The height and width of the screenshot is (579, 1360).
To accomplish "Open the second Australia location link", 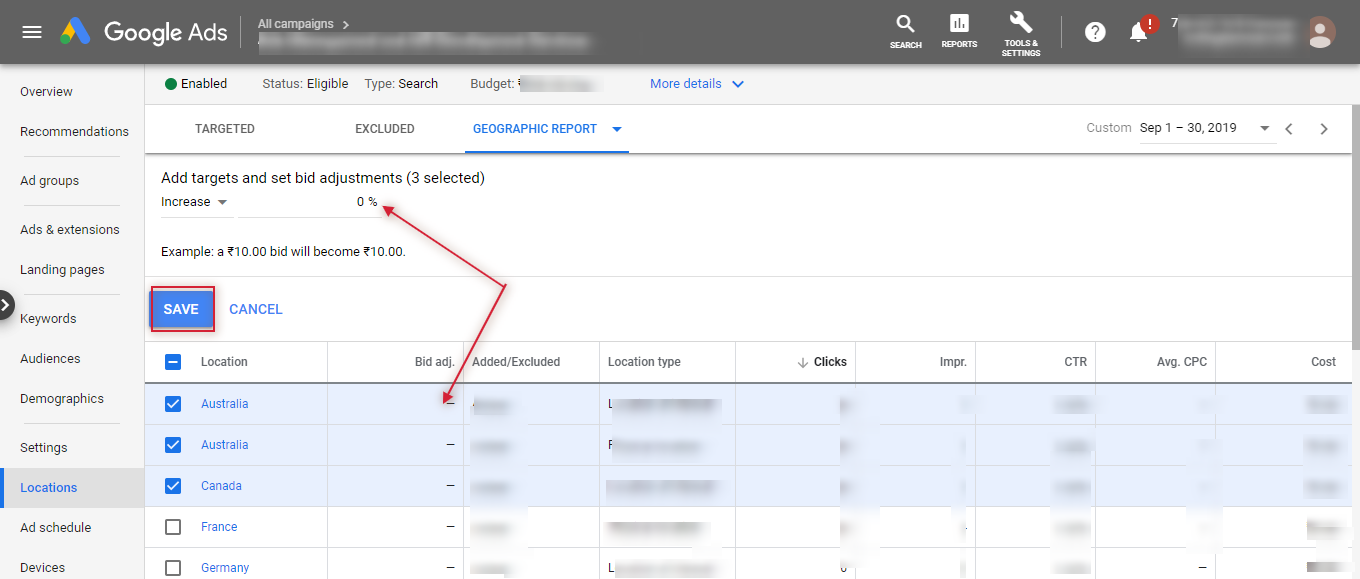I will tap(224, 445).
